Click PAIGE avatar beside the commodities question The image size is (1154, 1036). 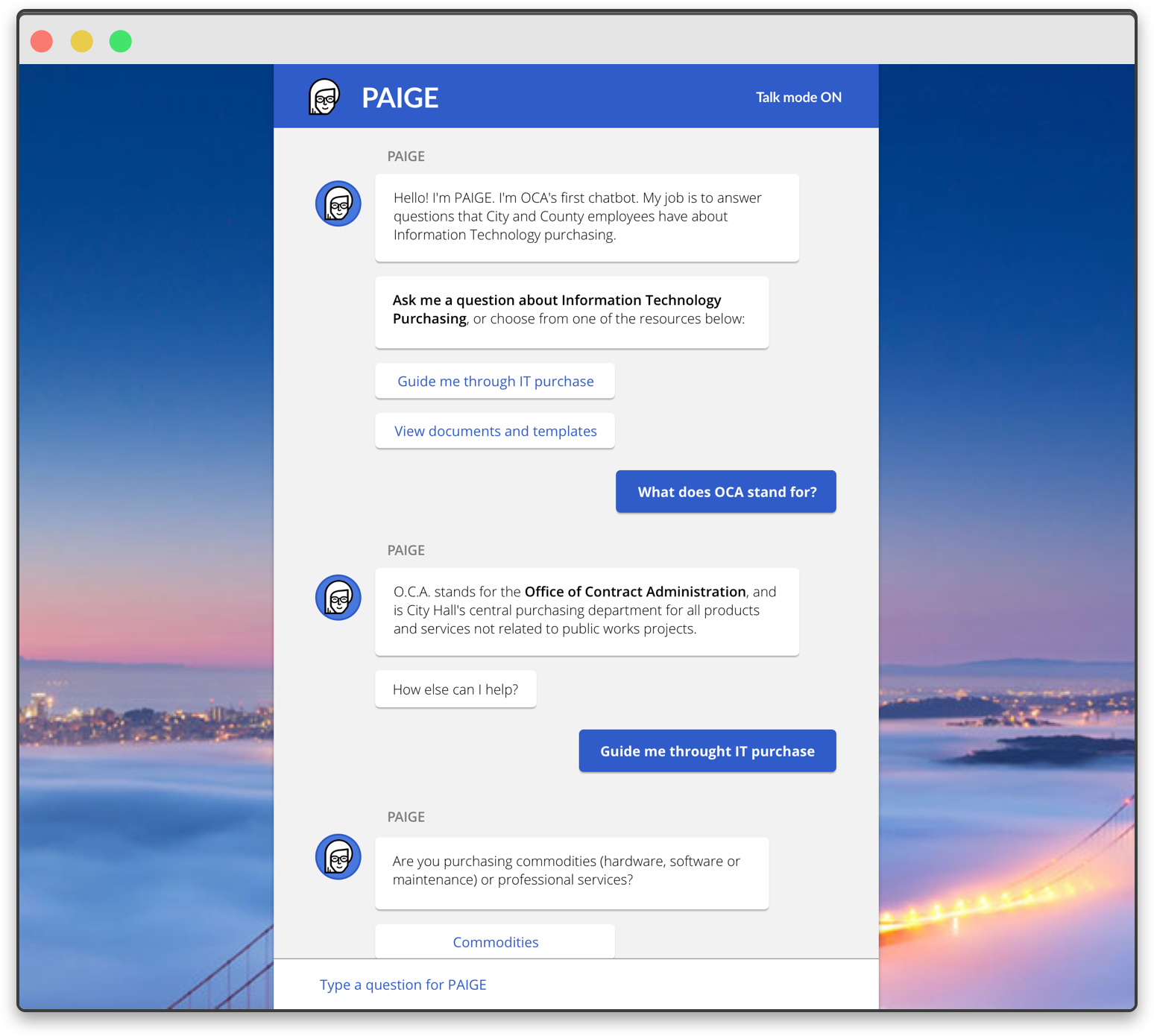point(338,857)
